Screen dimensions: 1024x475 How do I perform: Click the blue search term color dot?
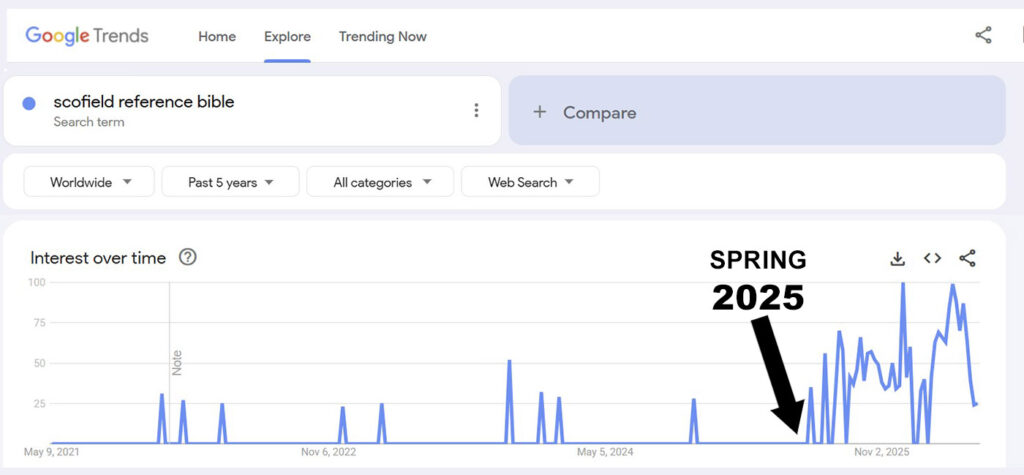(x=29, y=103)
